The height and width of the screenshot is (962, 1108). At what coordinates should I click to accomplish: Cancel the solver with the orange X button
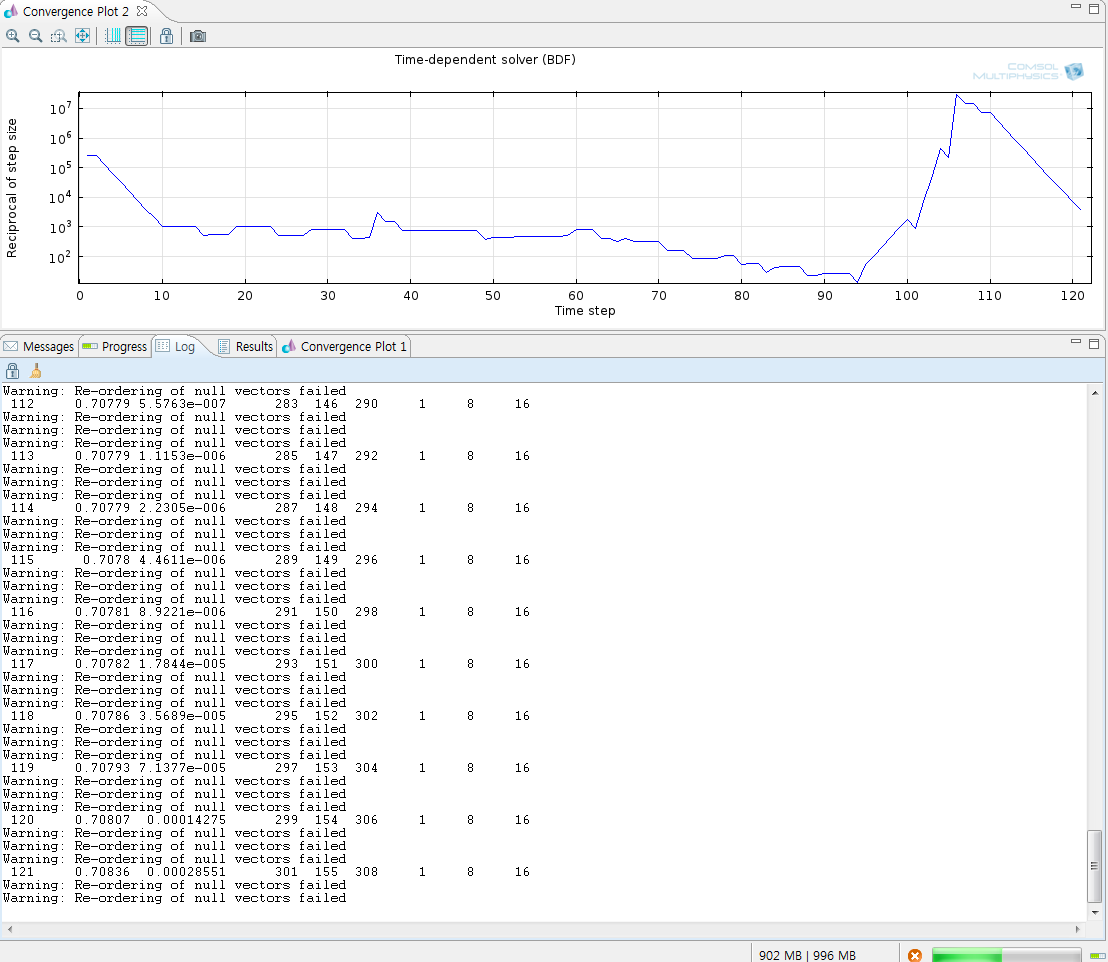914,955
